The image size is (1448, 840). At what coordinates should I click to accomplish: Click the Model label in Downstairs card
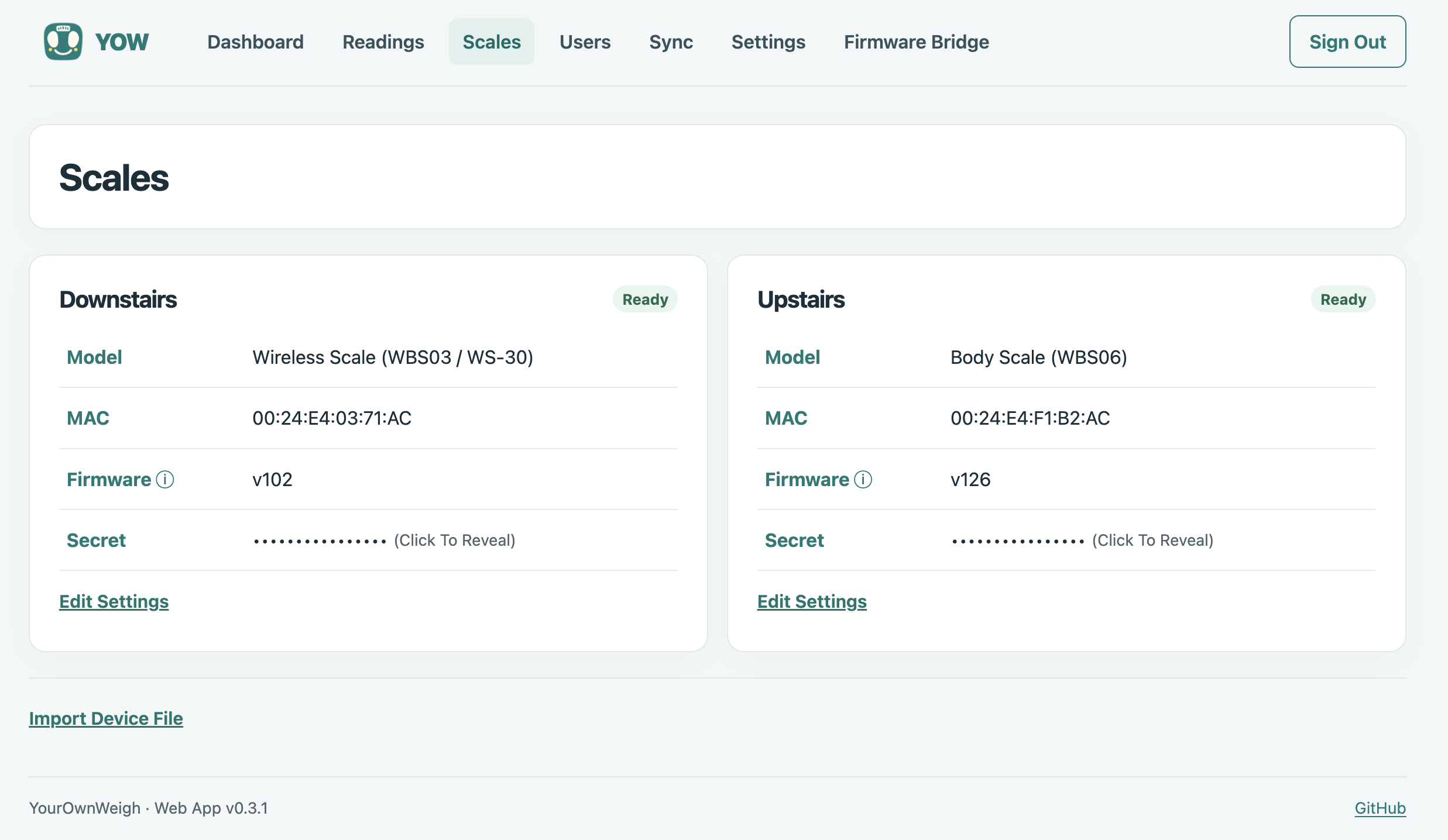click(x=94, y=357)
